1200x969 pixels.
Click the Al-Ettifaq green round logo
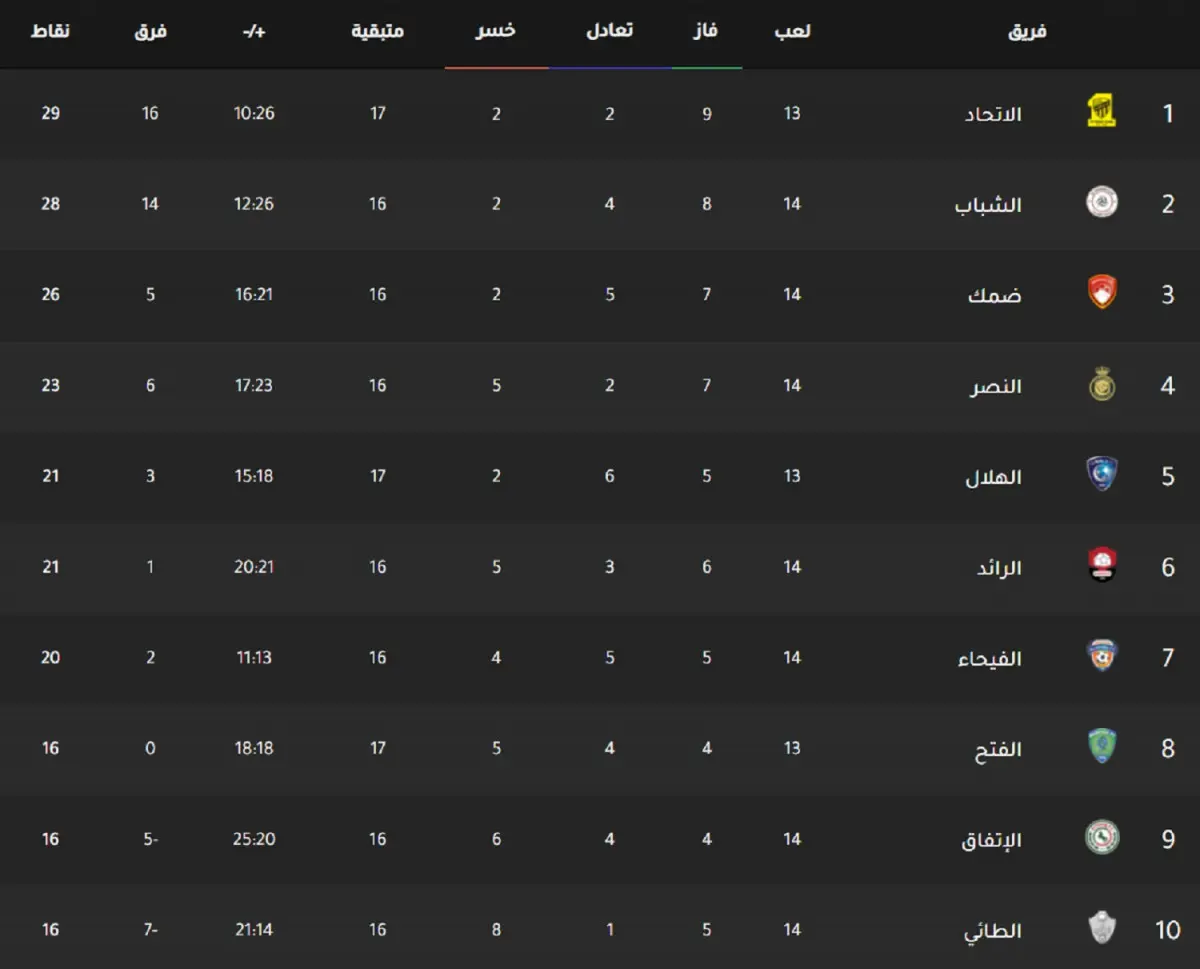click(1101, 838)
